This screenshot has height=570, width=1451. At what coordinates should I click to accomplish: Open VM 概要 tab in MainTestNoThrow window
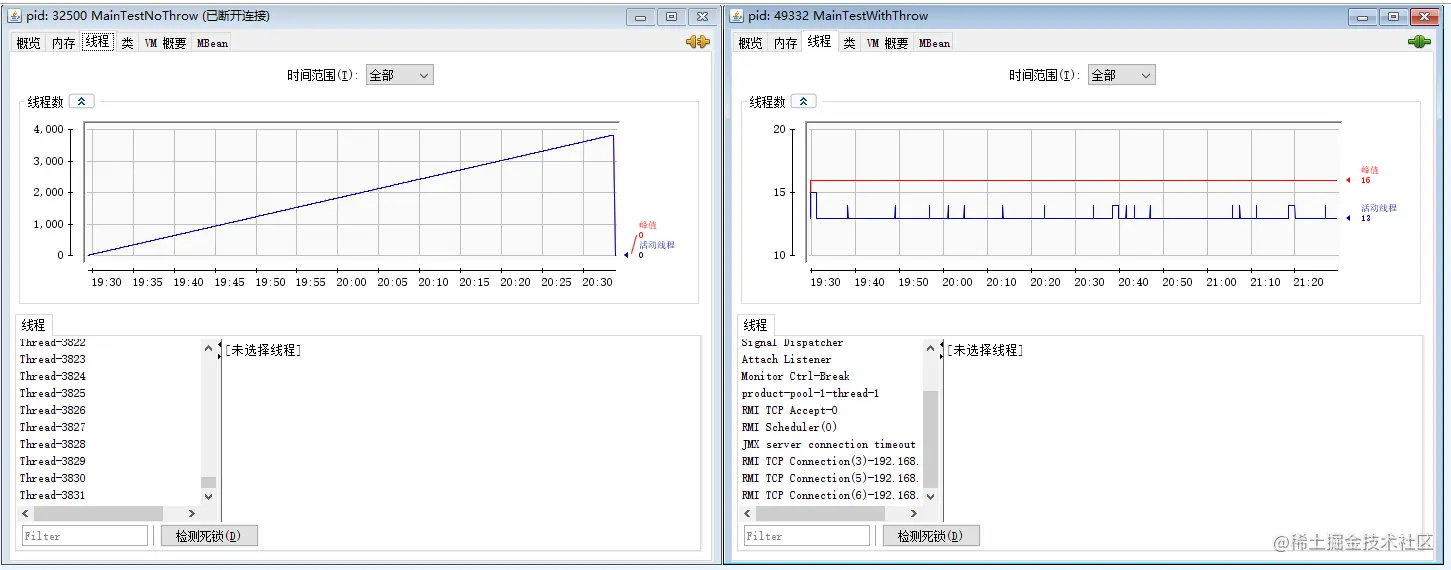click(x=165, y=43)
